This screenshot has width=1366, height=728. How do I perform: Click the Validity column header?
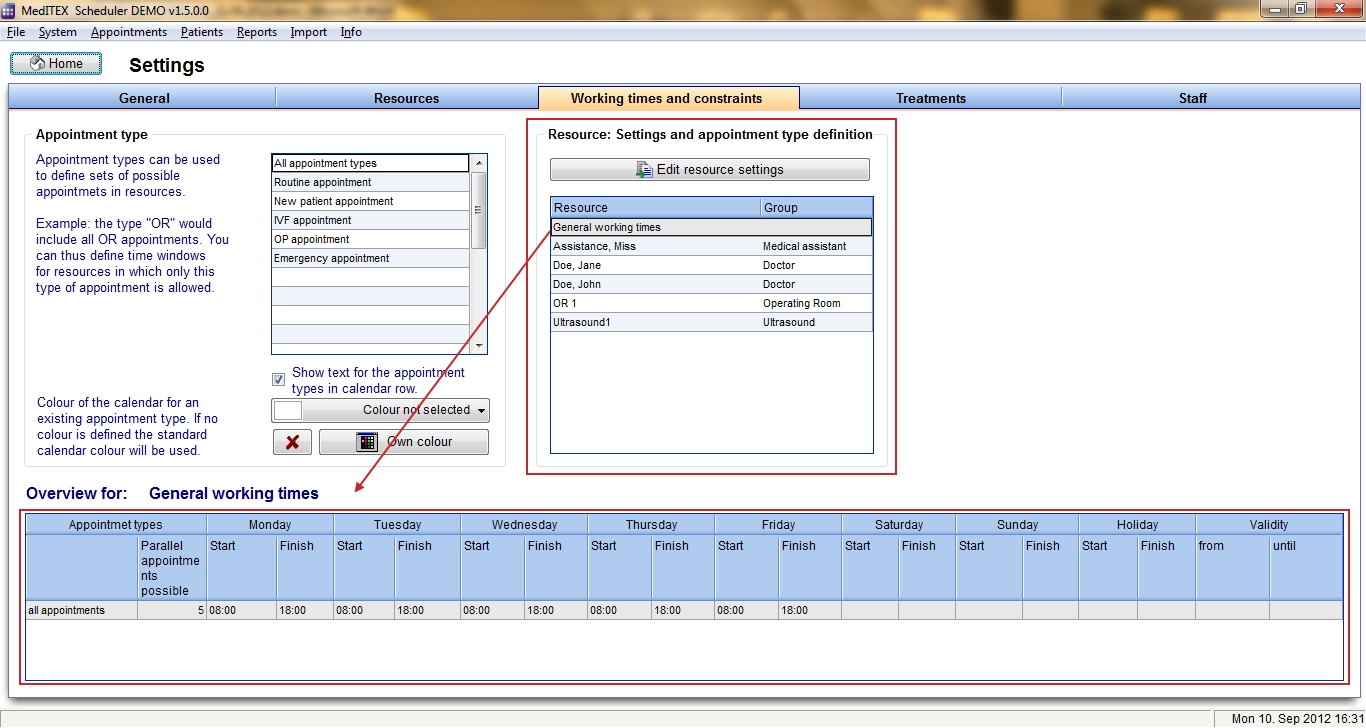pyautogui.click(x=1269, y=524)
